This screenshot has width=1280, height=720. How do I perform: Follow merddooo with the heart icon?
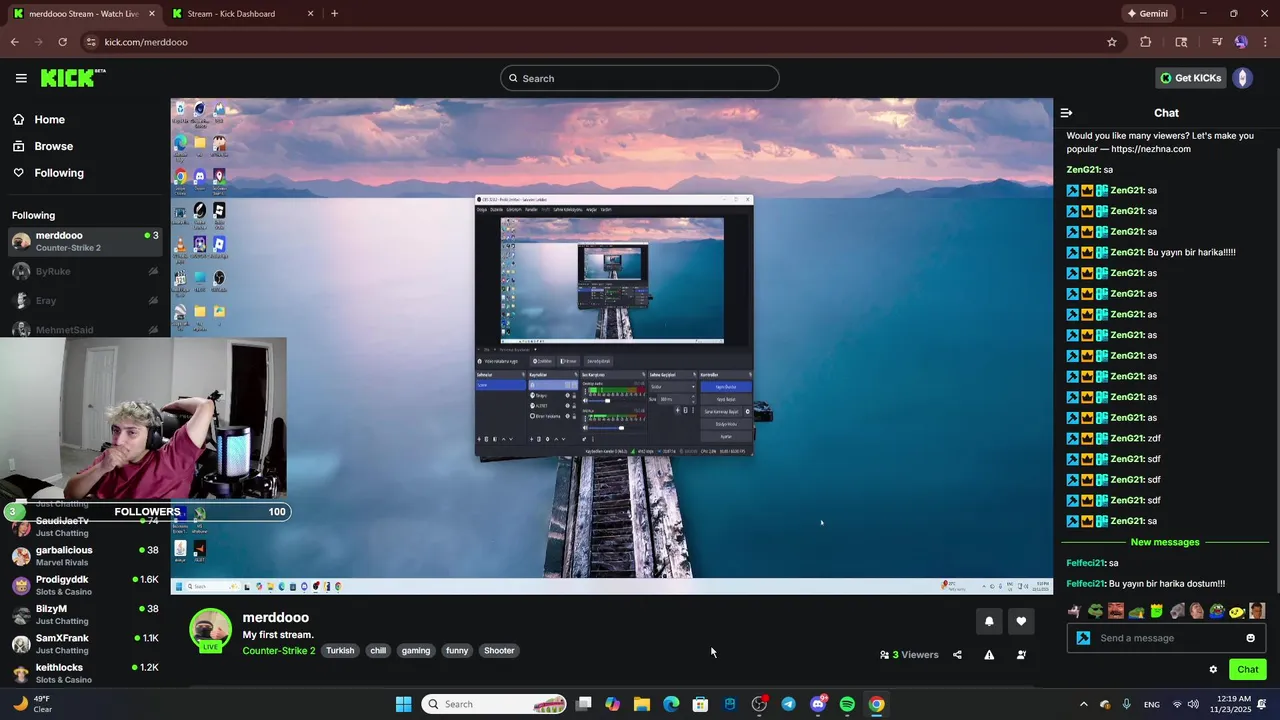coord(1021,621)
